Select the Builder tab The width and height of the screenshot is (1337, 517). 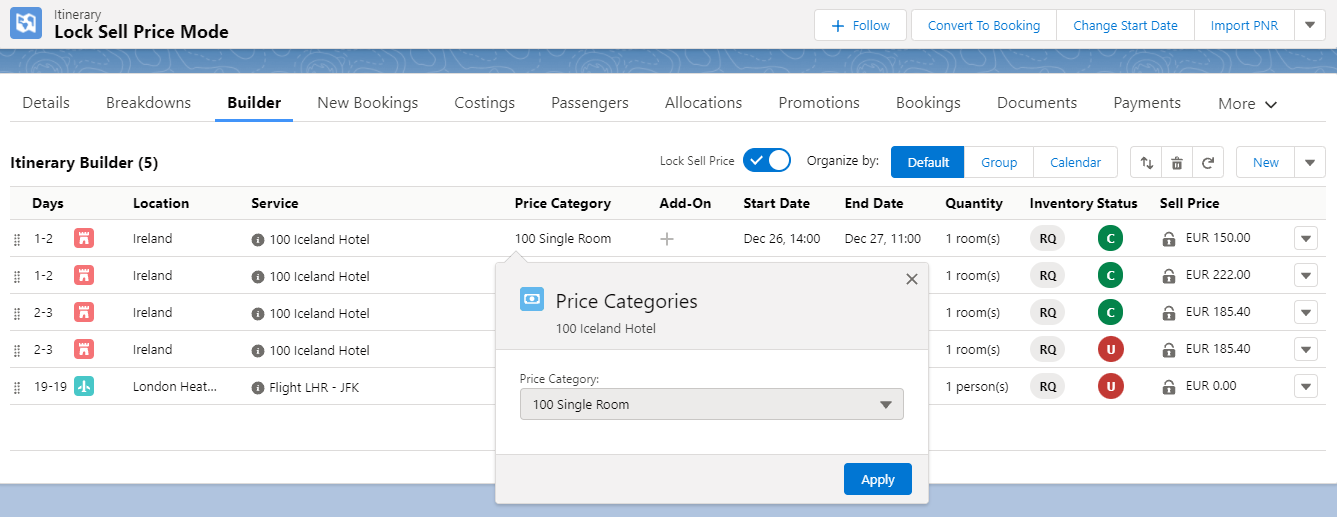click(x=254, y=102)
